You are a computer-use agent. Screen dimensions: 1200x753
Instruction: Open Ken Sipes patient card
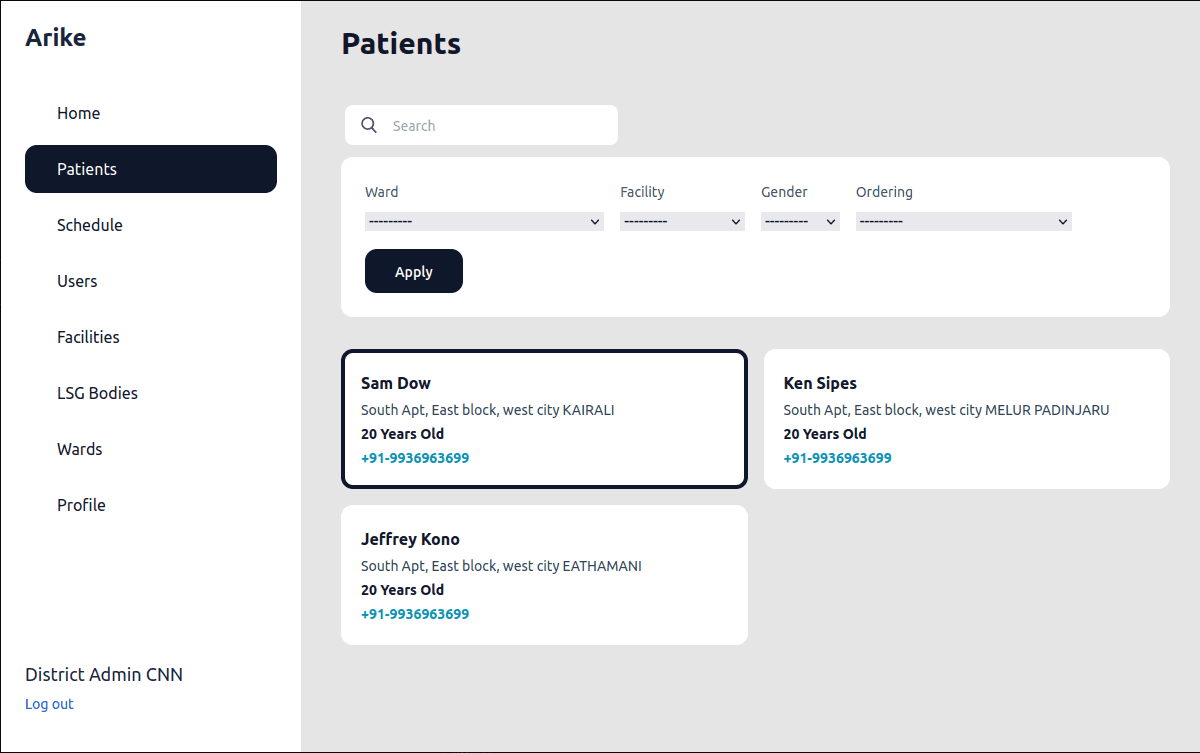pyautogui.click(x=967, y=419)
